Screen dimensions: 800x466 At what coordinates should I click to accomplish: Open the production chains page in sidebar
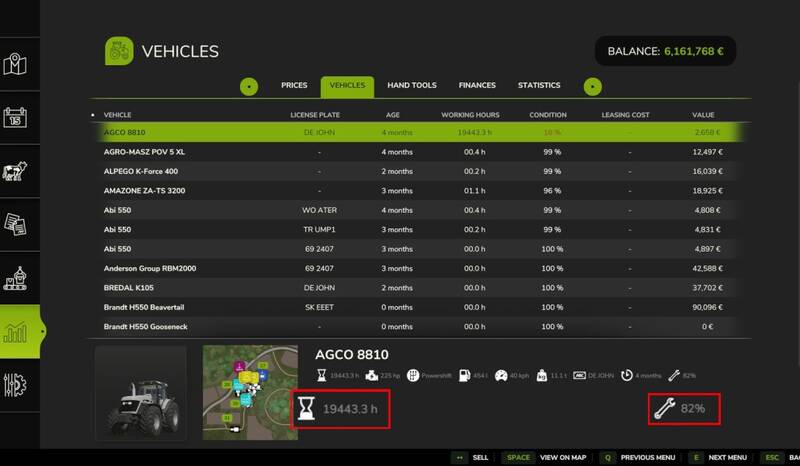17,279
